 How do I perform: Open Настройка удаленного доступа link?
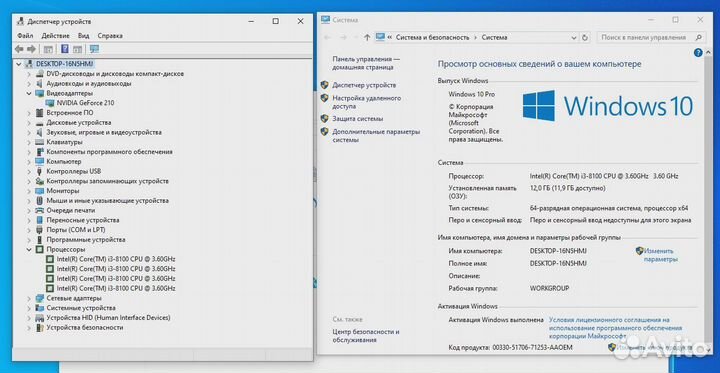tap(366, 102)
